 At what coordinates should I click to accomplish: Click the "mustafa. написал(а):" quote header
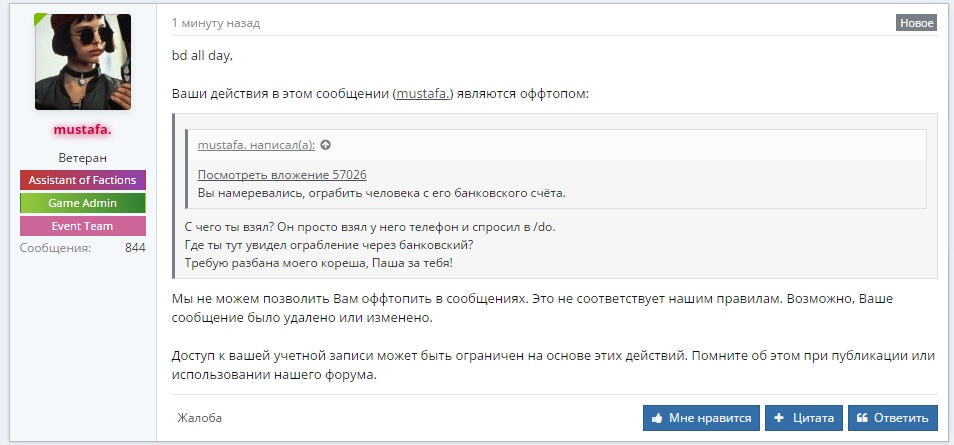click(256, 145)
